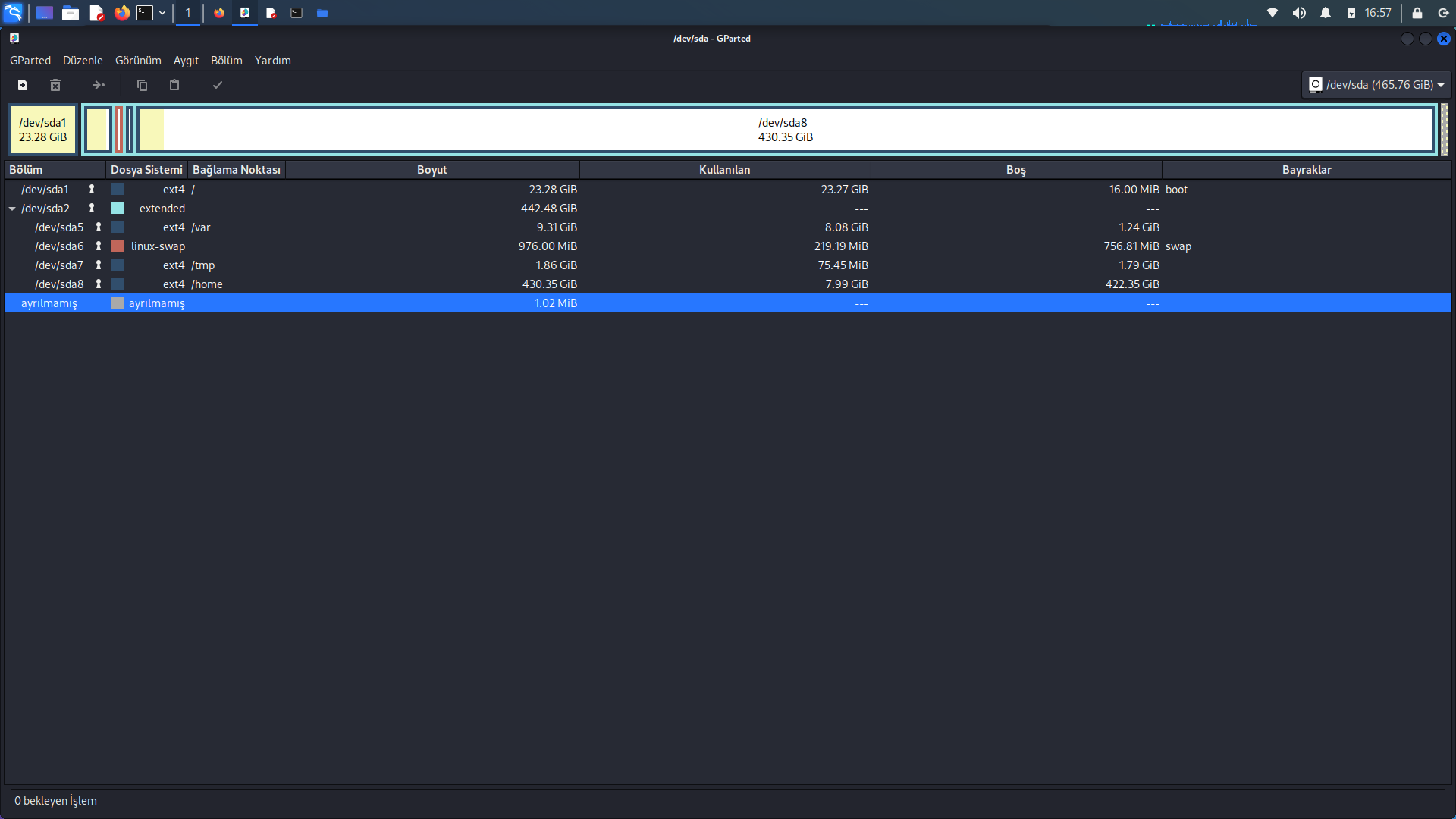
Task: Click the Resize/Move arrow icon
Action: pyautogui.click(x=99, y=85)
